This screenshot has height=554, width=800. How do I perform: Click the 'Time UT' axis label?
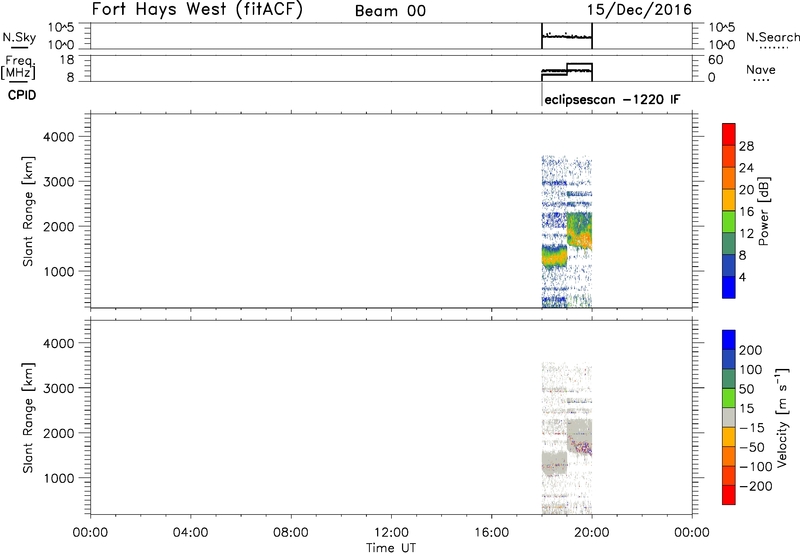coord(391,548)
